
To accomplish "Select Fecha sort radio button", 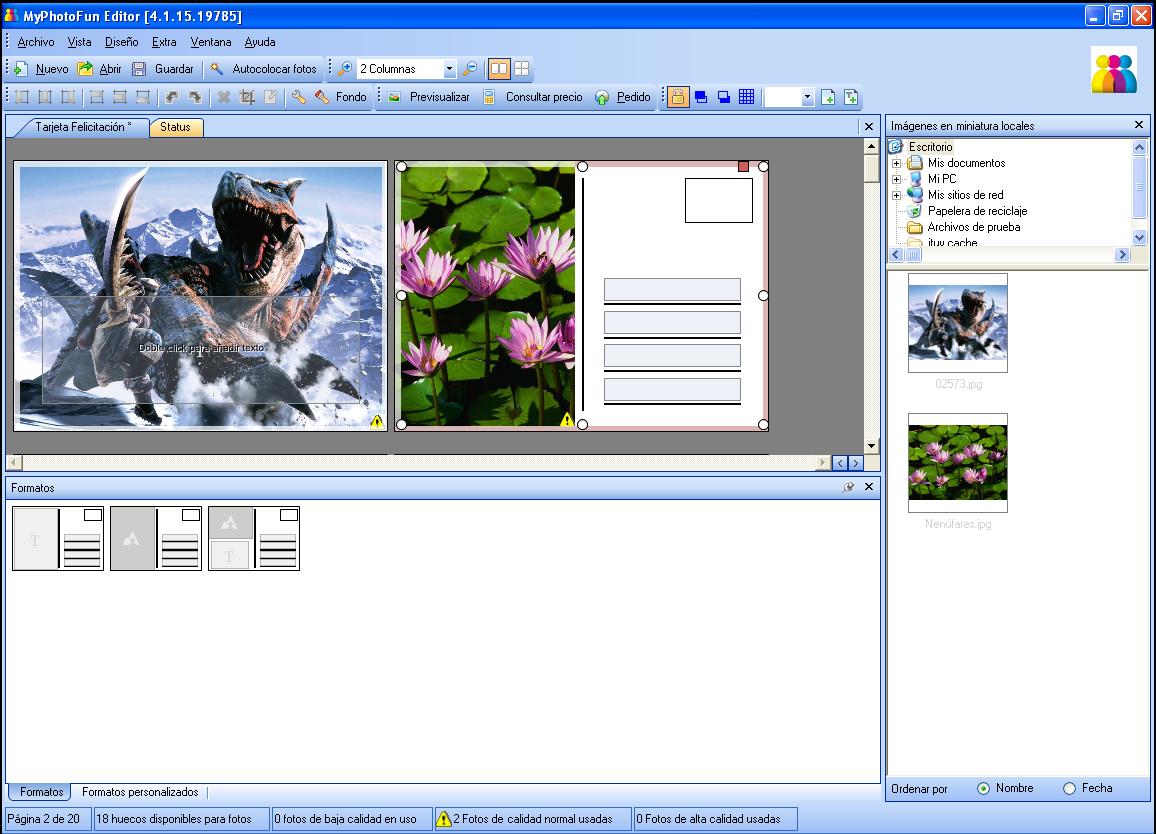I will coord(1069,788).
